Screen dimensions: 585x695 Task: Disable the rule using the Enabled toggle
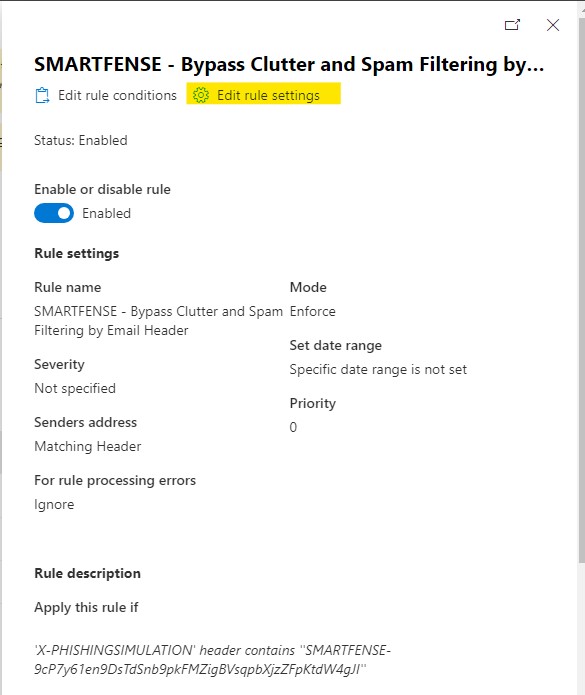point(54,213)
